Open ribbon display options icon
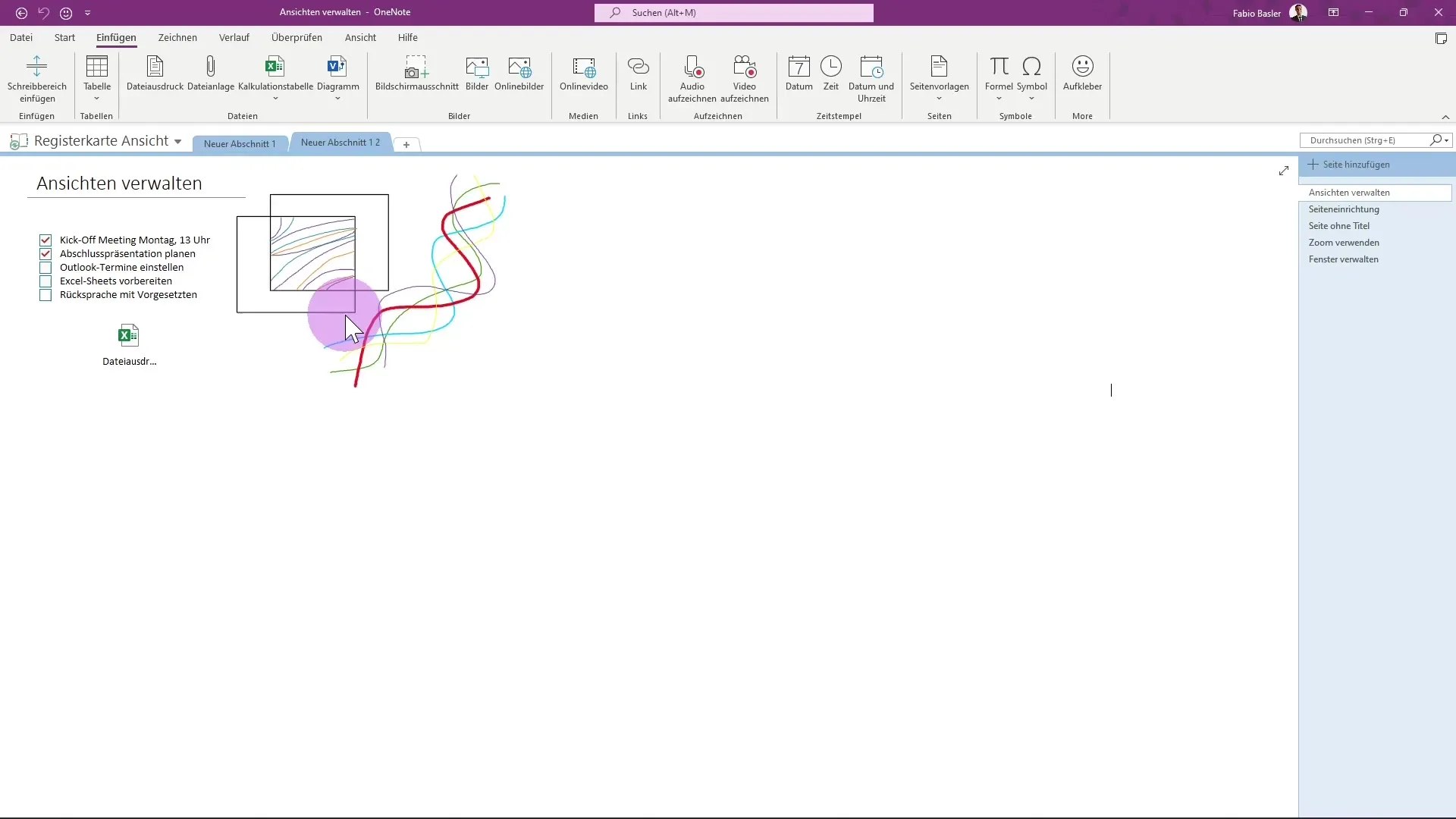Viewport: 1456px width, 819px height. click(x=1333, y=13)
